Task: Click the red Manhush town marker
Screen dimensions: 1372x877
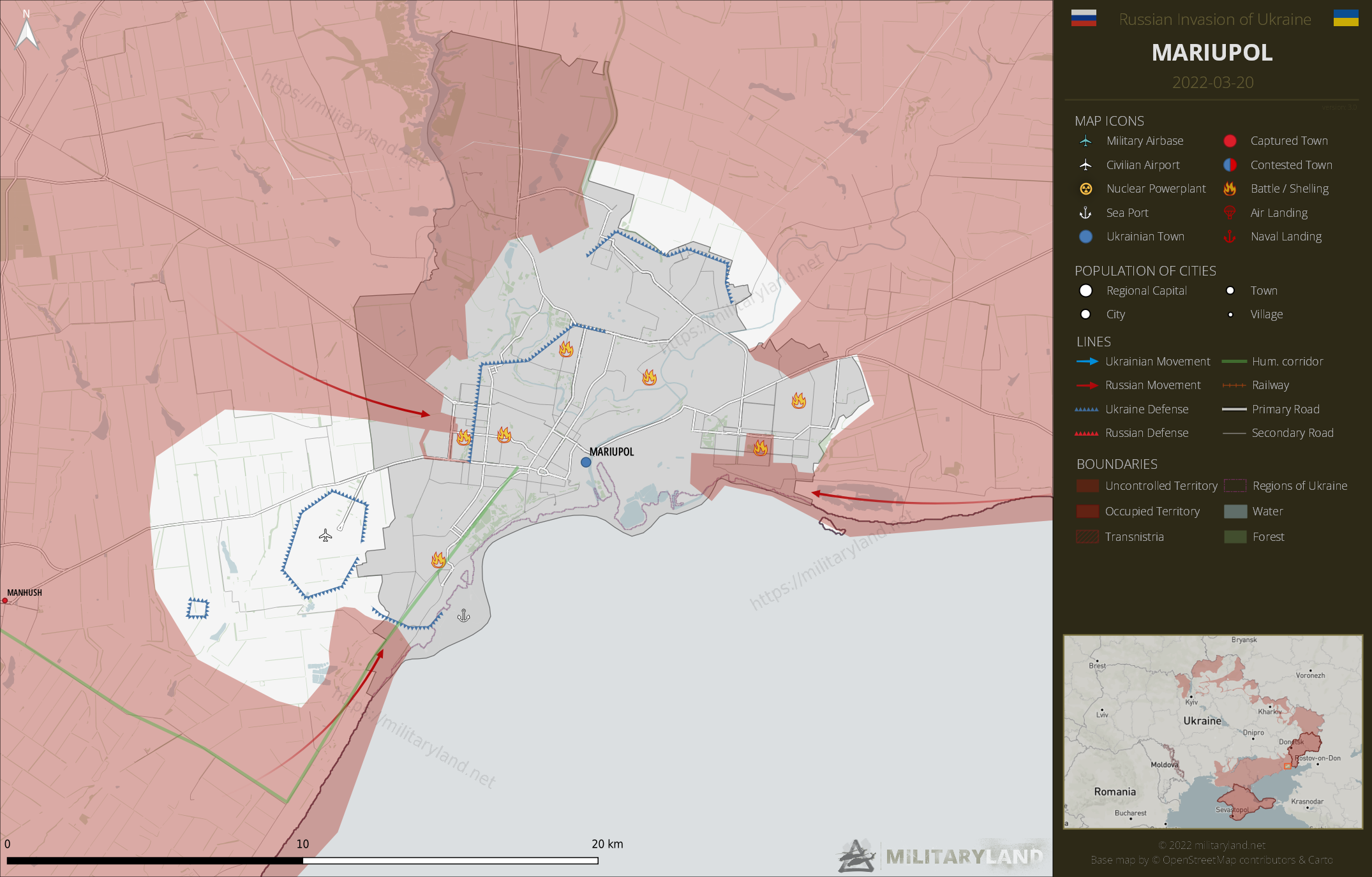Action: point(5,600)
